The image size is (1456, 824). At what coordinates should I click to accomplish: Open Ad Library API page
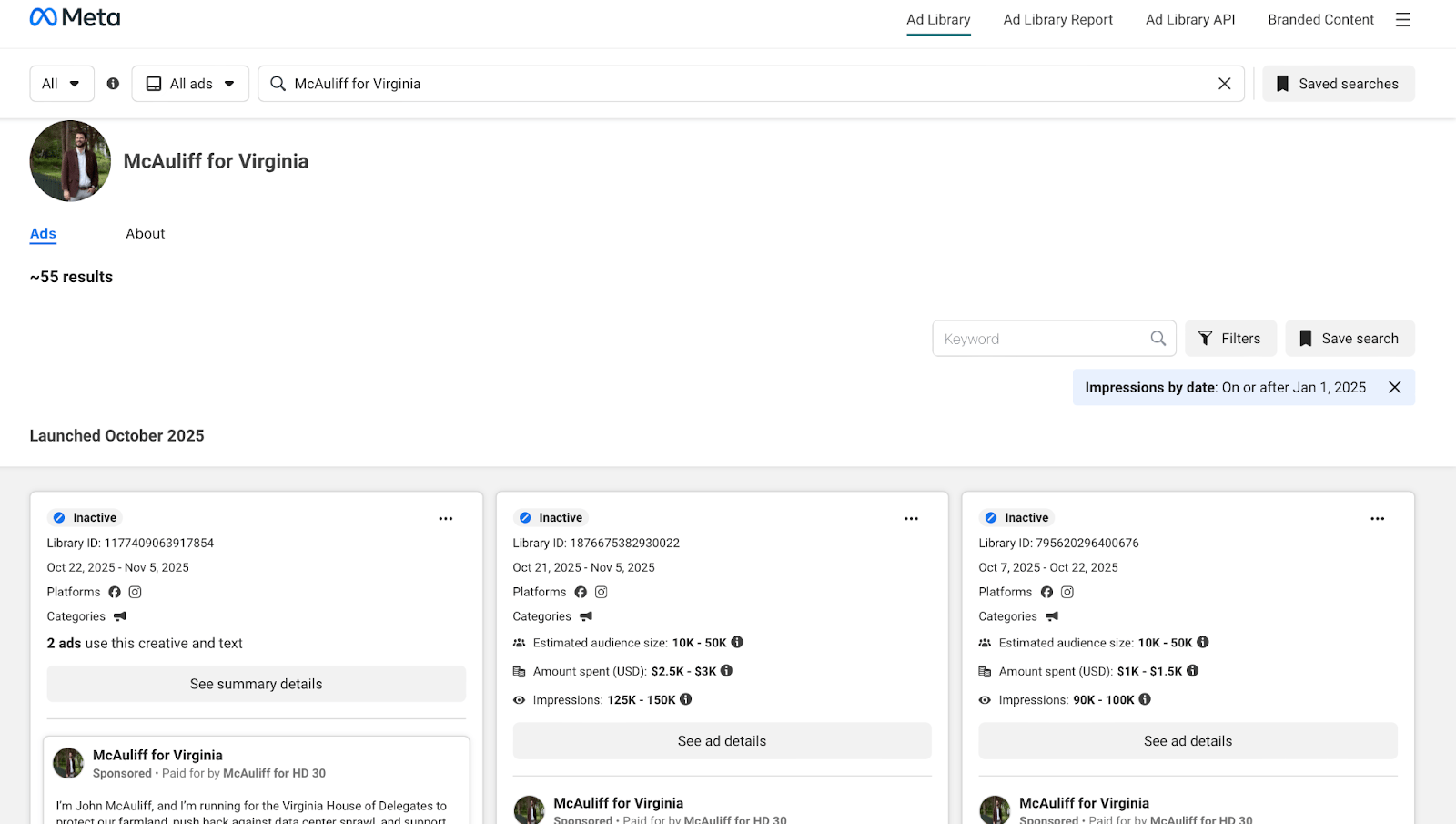pyautogui.click(x=1190, y=20)
